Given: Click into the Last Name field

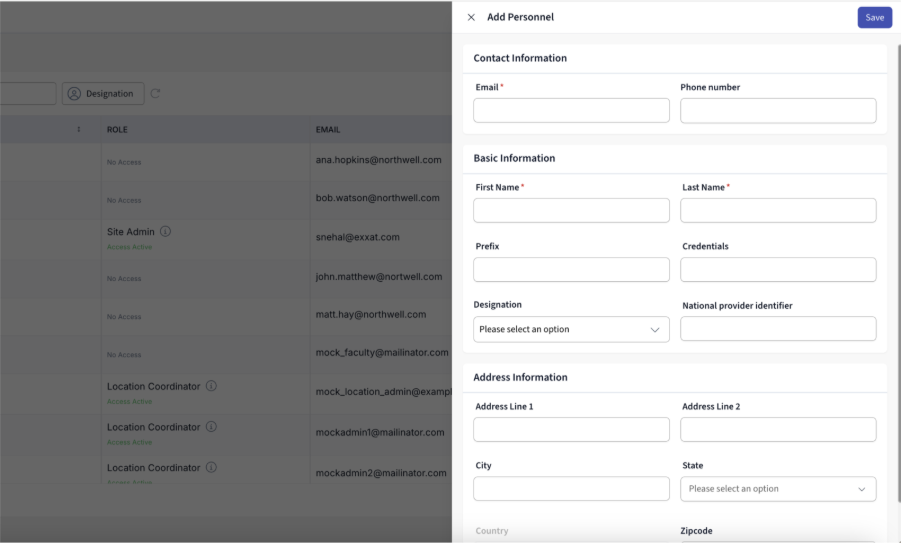Looking at the screenshot, I should (x=778, y=210).
